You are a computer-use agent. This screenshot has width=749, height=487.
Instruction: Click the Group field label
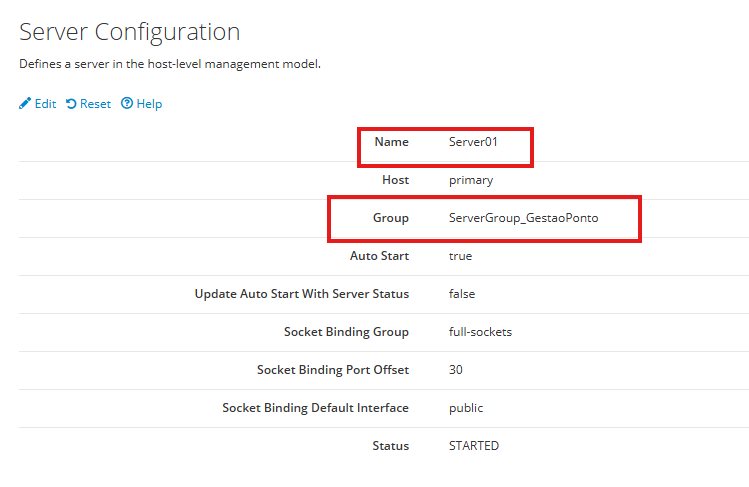tap(391, 218)
